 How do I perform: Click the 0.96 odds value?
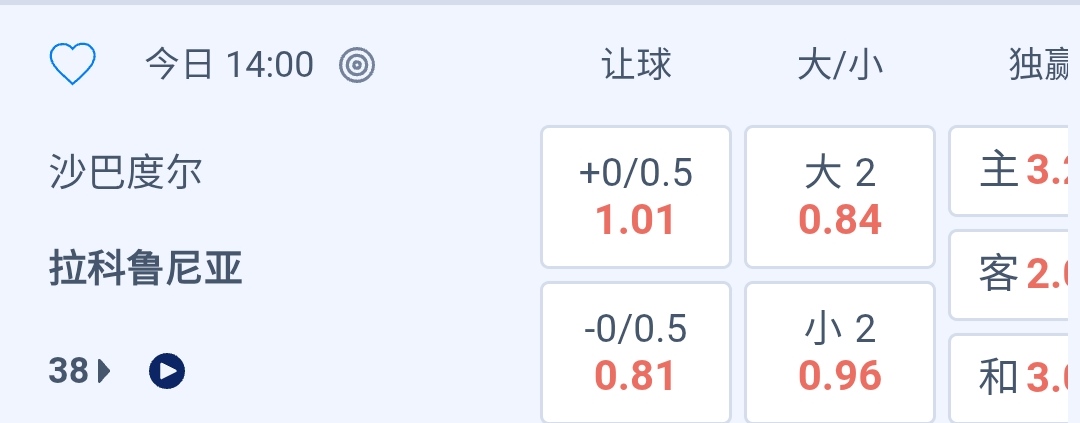(x=840, y=376)
